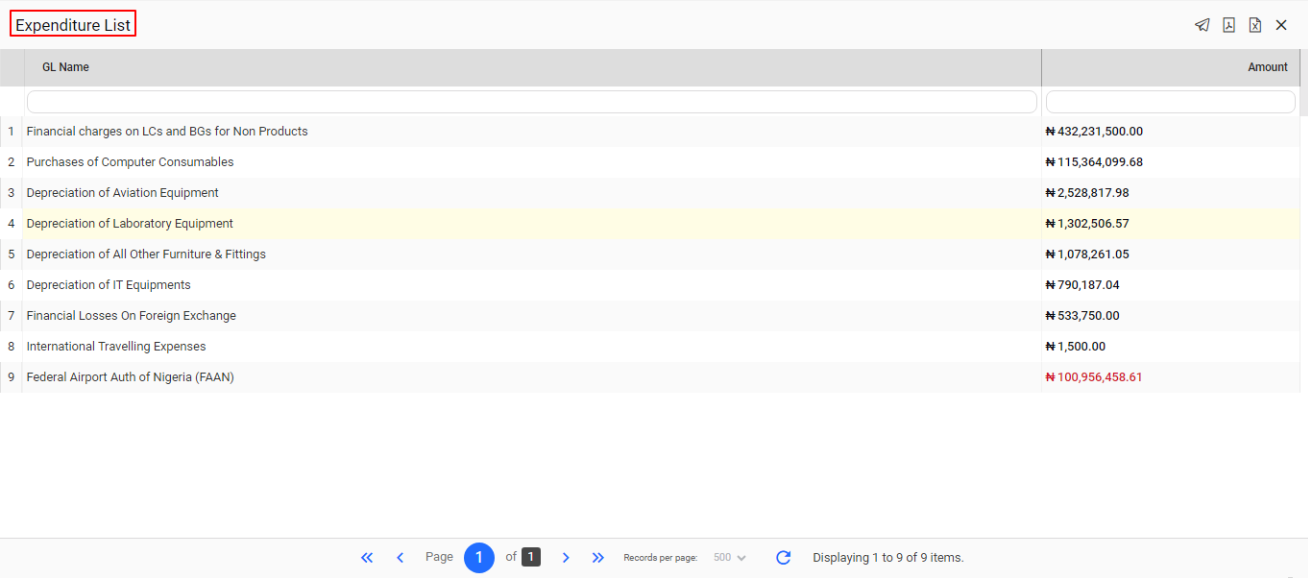The image size is (1308, 578).
Task: Select row Depreciation of Laboratory Equipment
Action: pyautogui.click(x=650, y=223)
